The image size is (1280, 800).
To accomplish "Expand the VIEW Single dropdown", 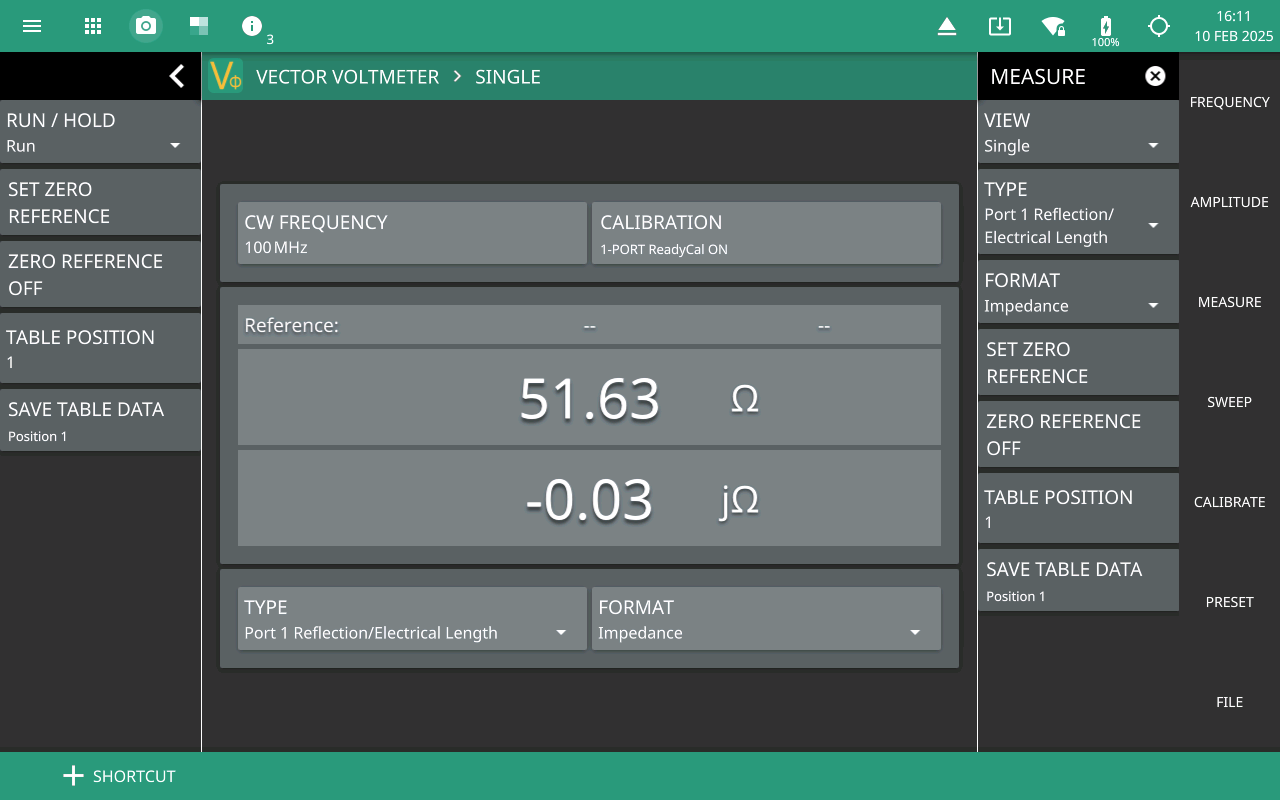I will 1078,132.
